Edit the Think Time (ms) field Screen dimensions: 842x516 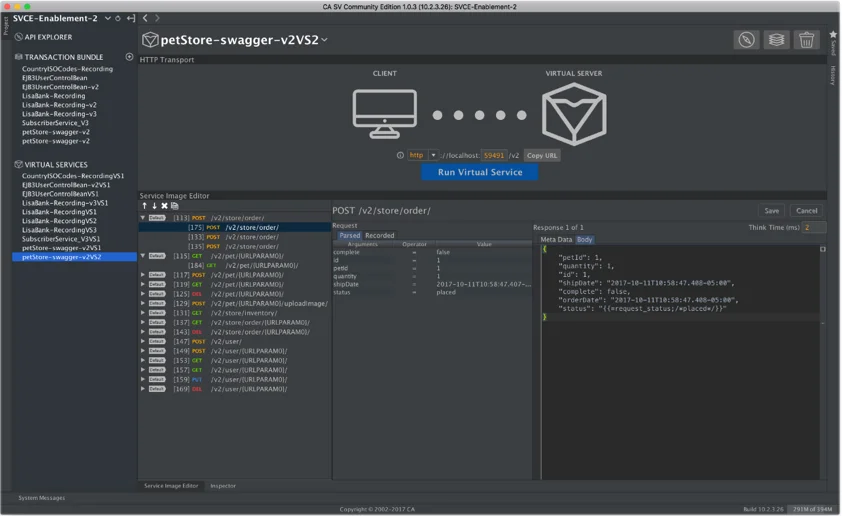[813, 228]
